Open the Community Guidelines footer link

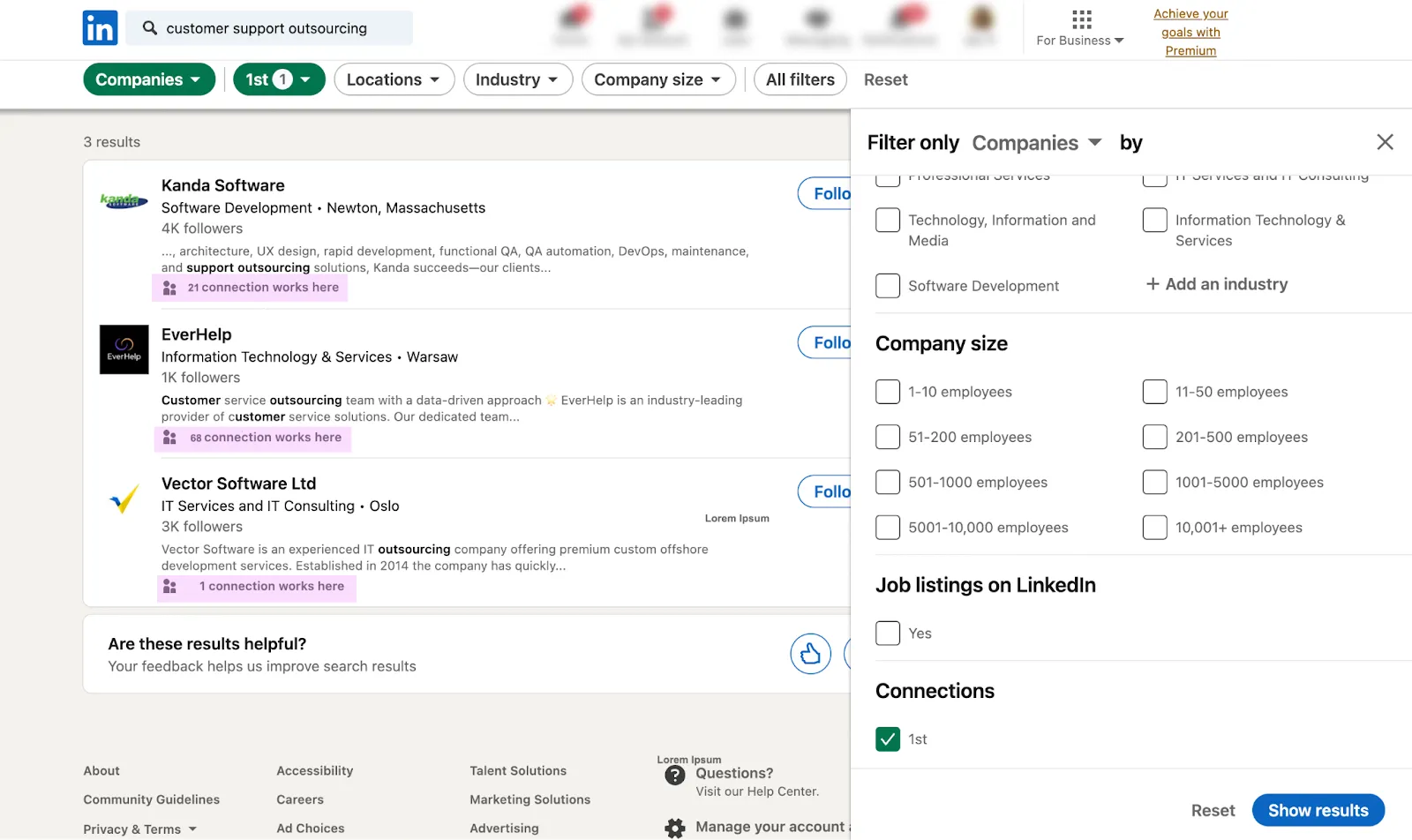coord(152,800)
